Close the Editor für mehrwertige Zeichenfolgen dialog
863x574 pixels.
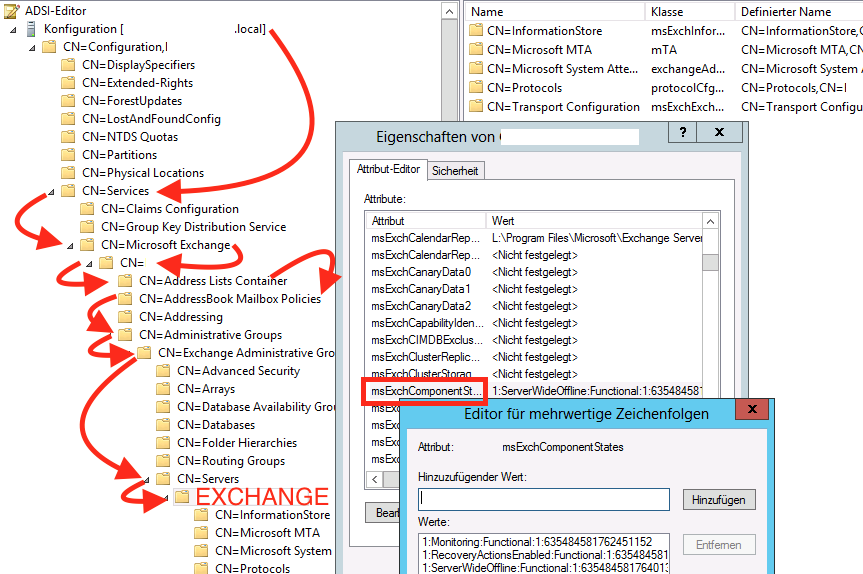pos(752,409)
